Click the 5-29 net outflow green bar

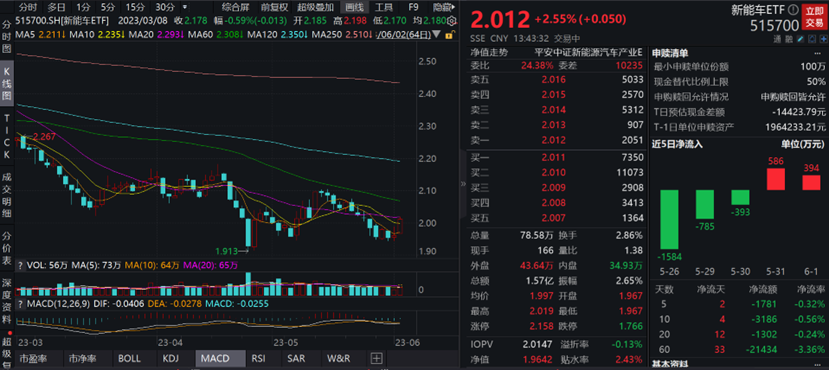pyautogui.click(x=705, y=205)
